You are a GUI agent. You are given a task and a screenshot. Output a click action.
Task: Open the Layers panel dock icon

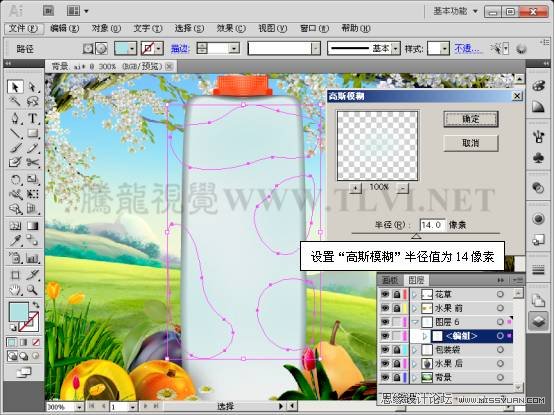pyautogui.click(x=539, y=322)
